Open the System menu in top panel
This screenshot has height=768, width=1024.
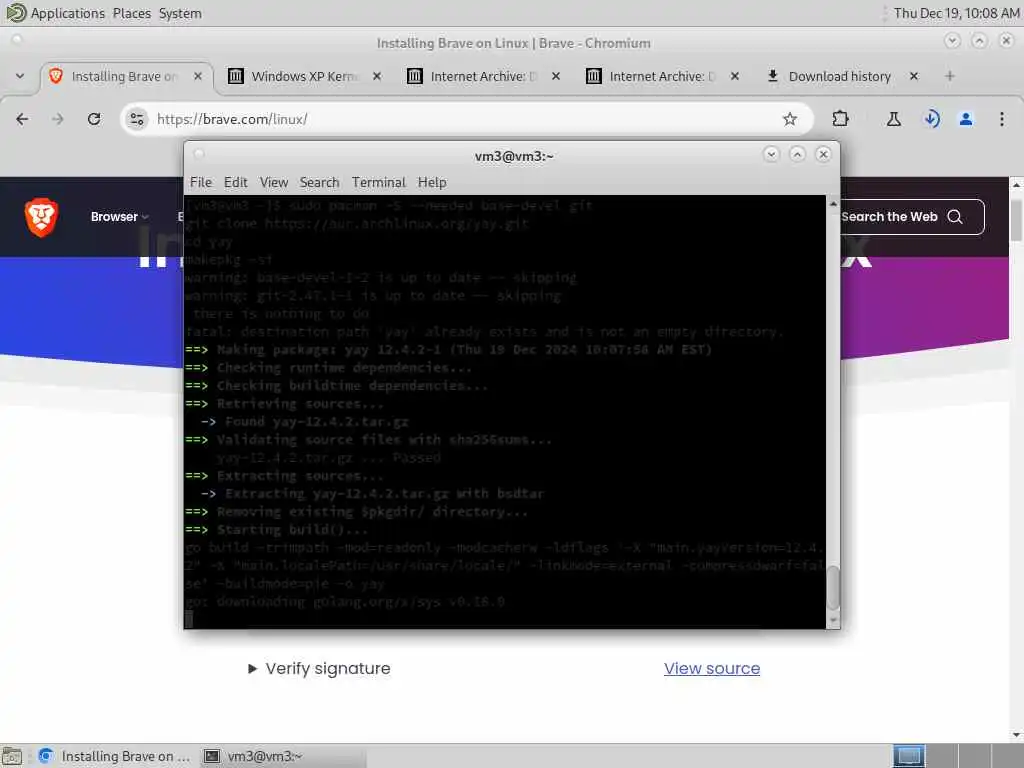pyautogui.click(x=180, y=13)
